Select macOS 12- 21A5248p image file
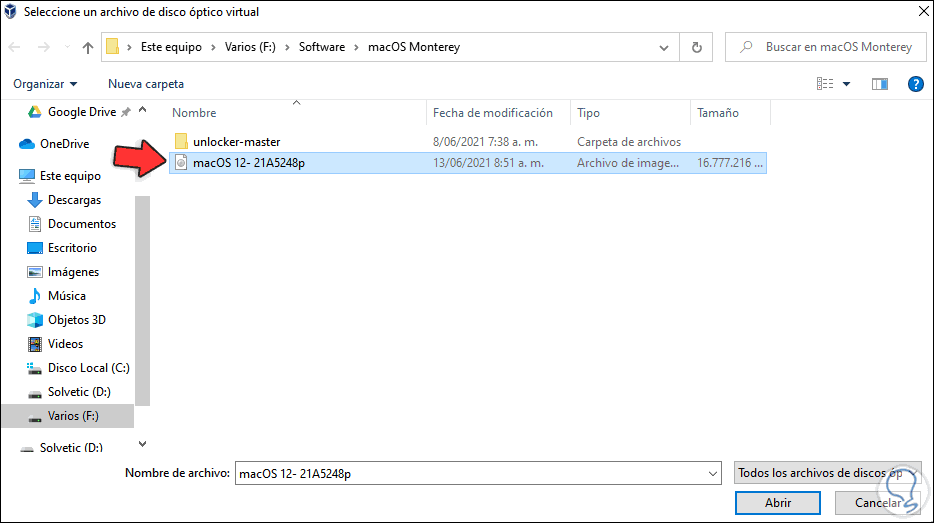934x523 pixels. (x=468, y=163)
